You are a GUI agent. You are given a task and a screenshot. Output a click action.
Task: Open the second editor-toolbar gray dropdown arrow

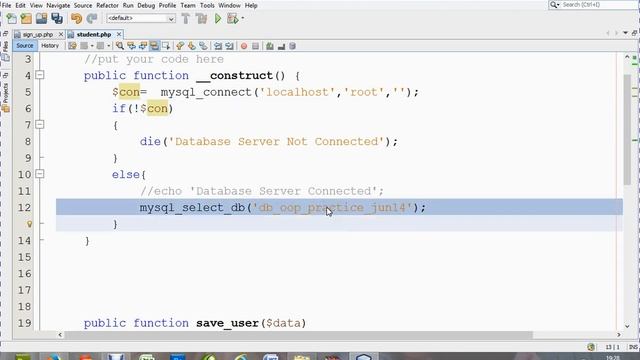108,46
